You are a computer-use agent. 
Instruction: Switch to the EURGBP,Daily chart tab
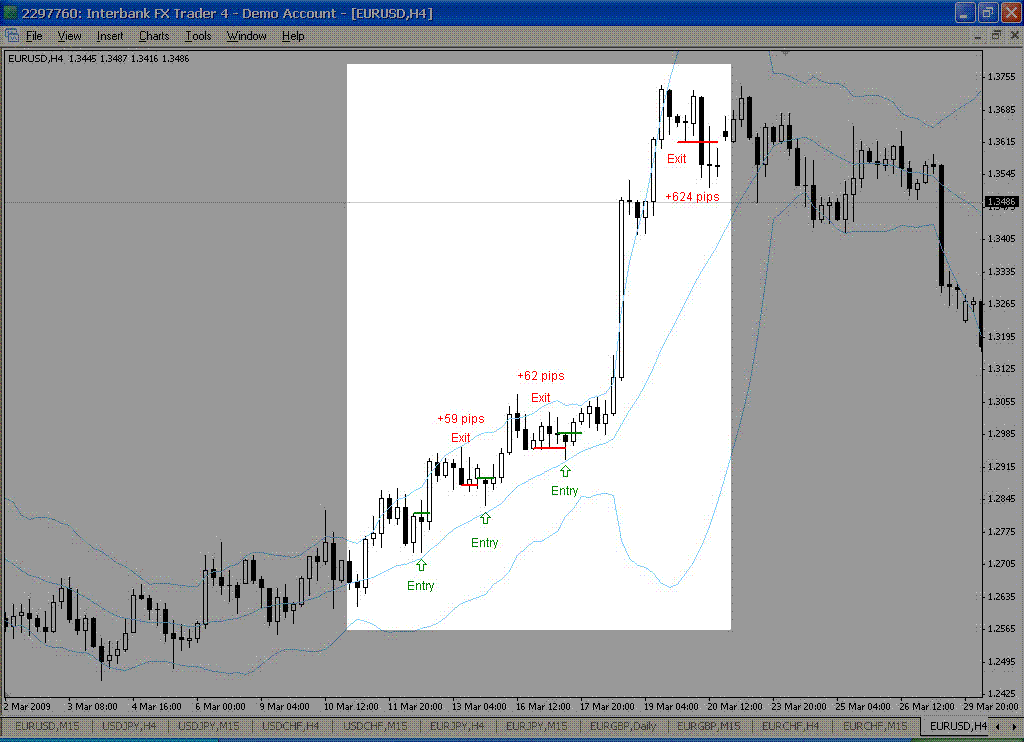click(623, 726)
